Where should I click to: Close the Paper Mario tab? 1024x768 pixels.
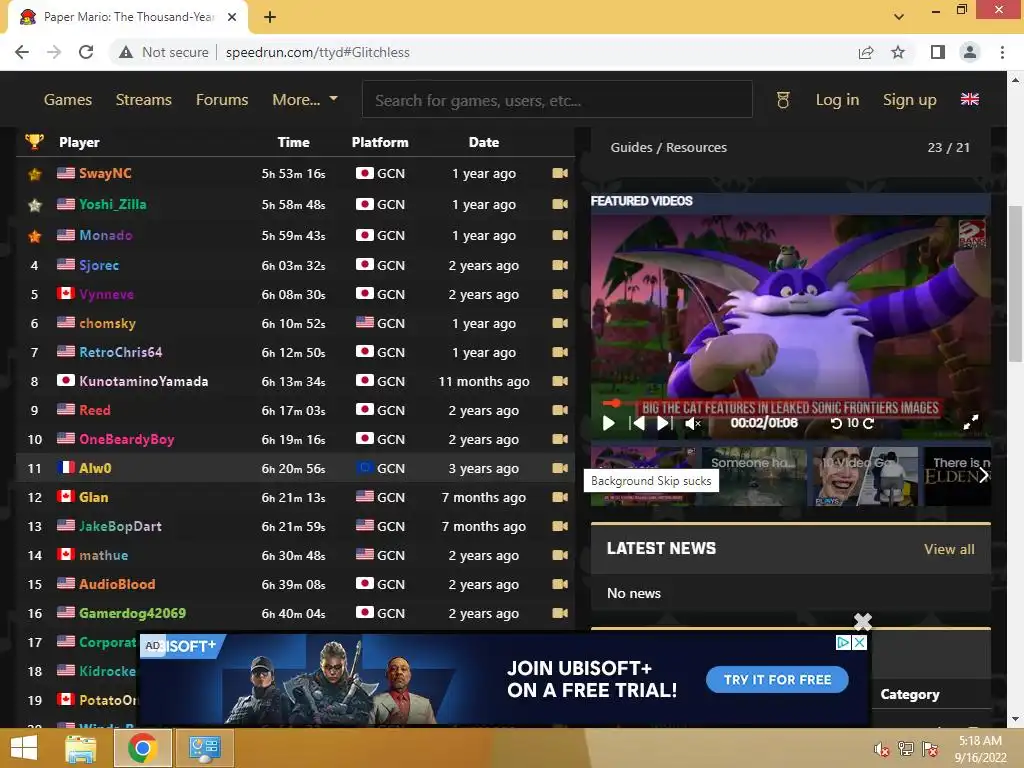[x=232, y=17]
